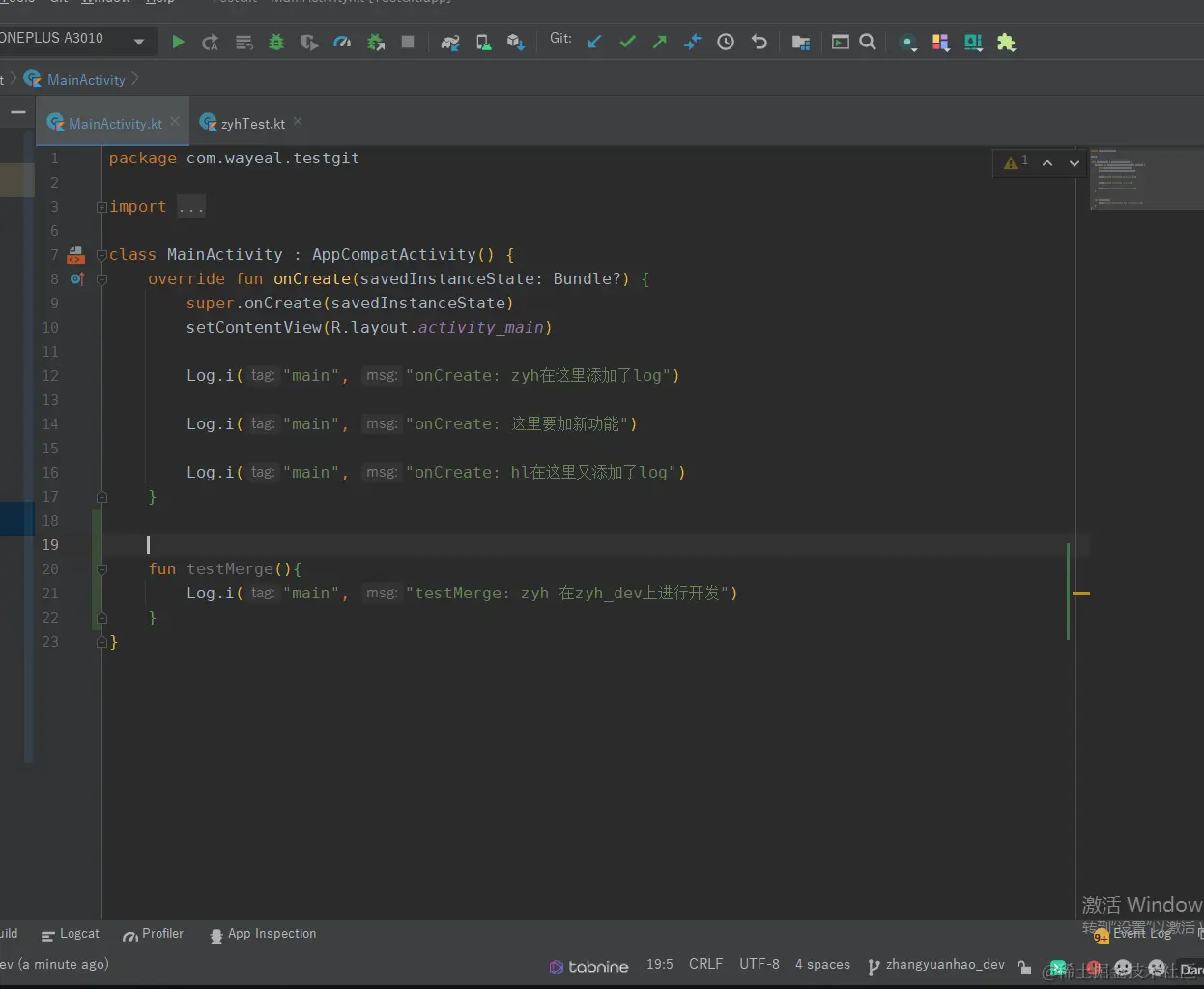This screenshot has width=1204, height=989.
Task: Open Search Everywhere magnifier icon
Action: point(868,42)
